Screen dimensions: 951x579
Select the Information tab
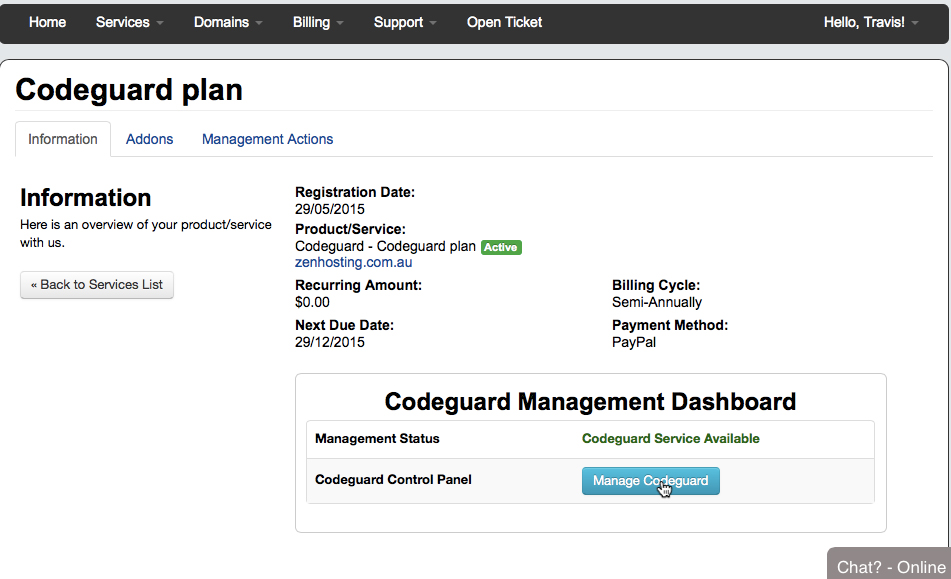point(62,139)
